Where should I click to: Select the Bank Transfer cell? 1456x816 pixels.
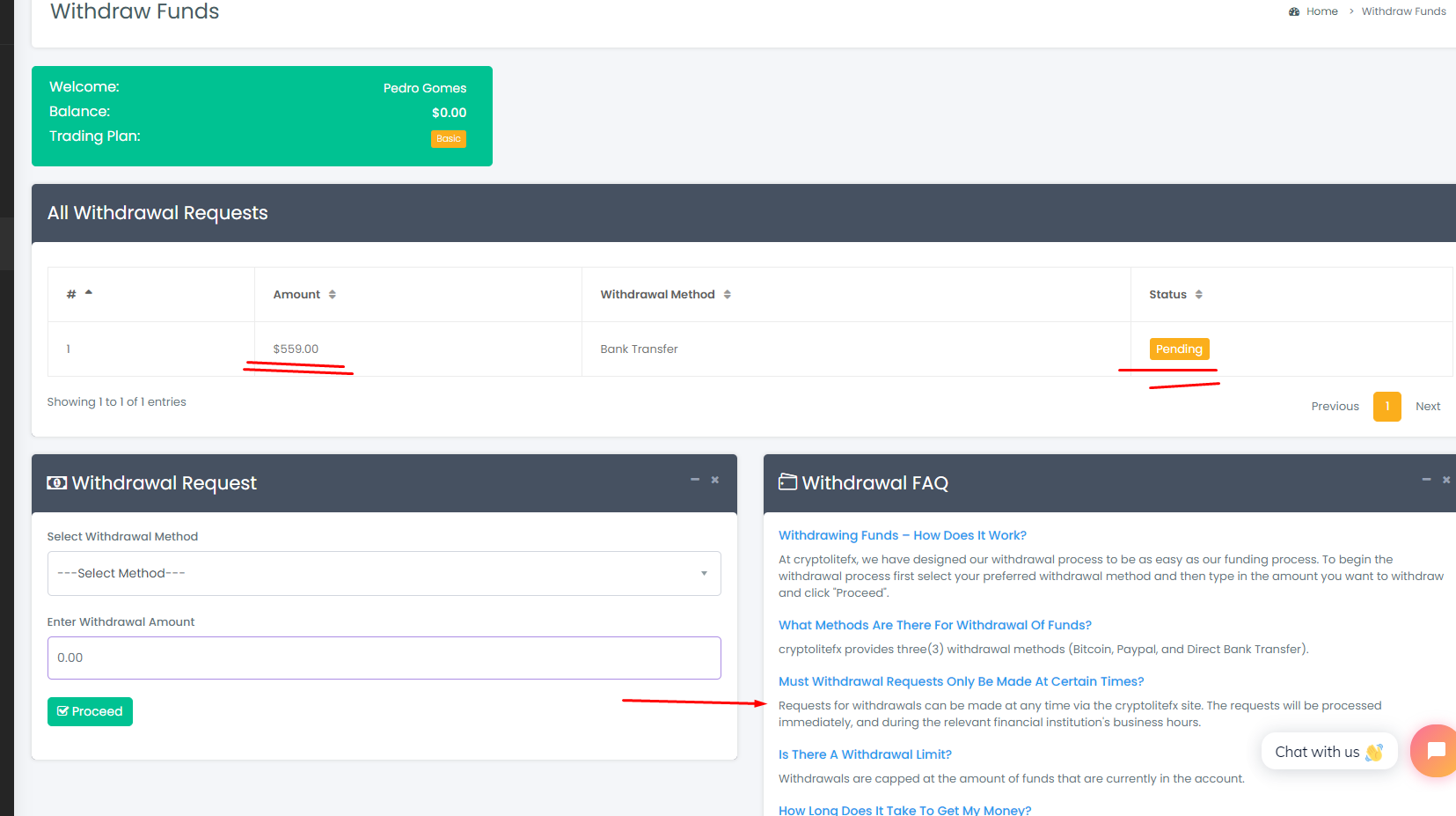[x=856, y=349]
